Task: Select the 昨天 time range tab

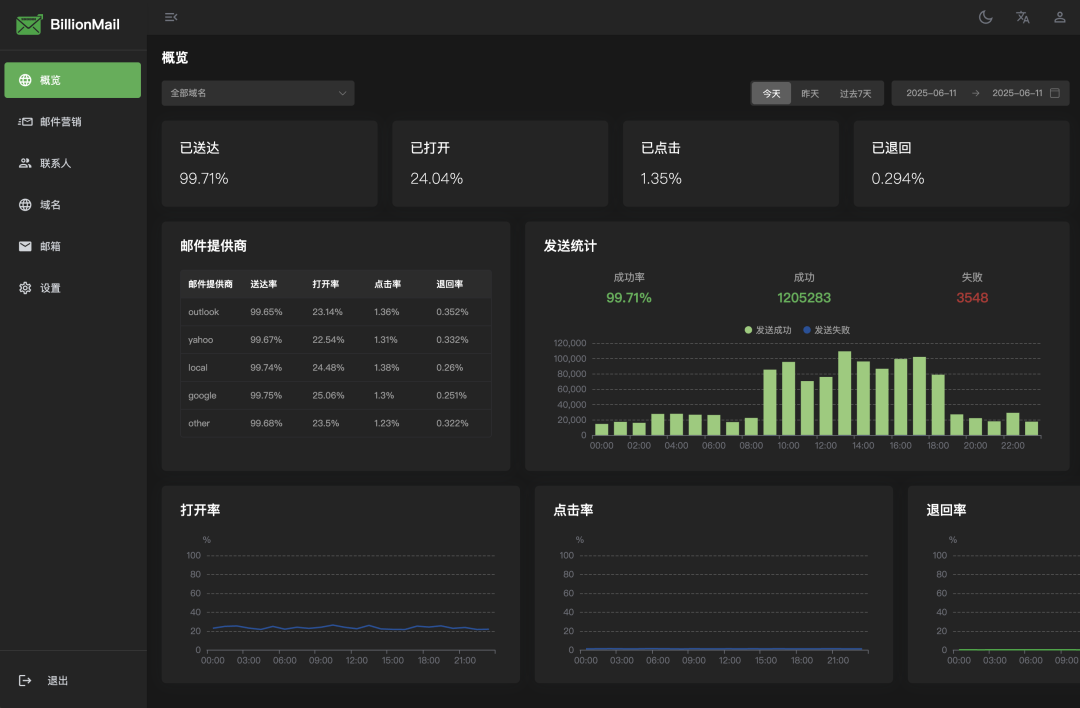Action: click(810, 93)
